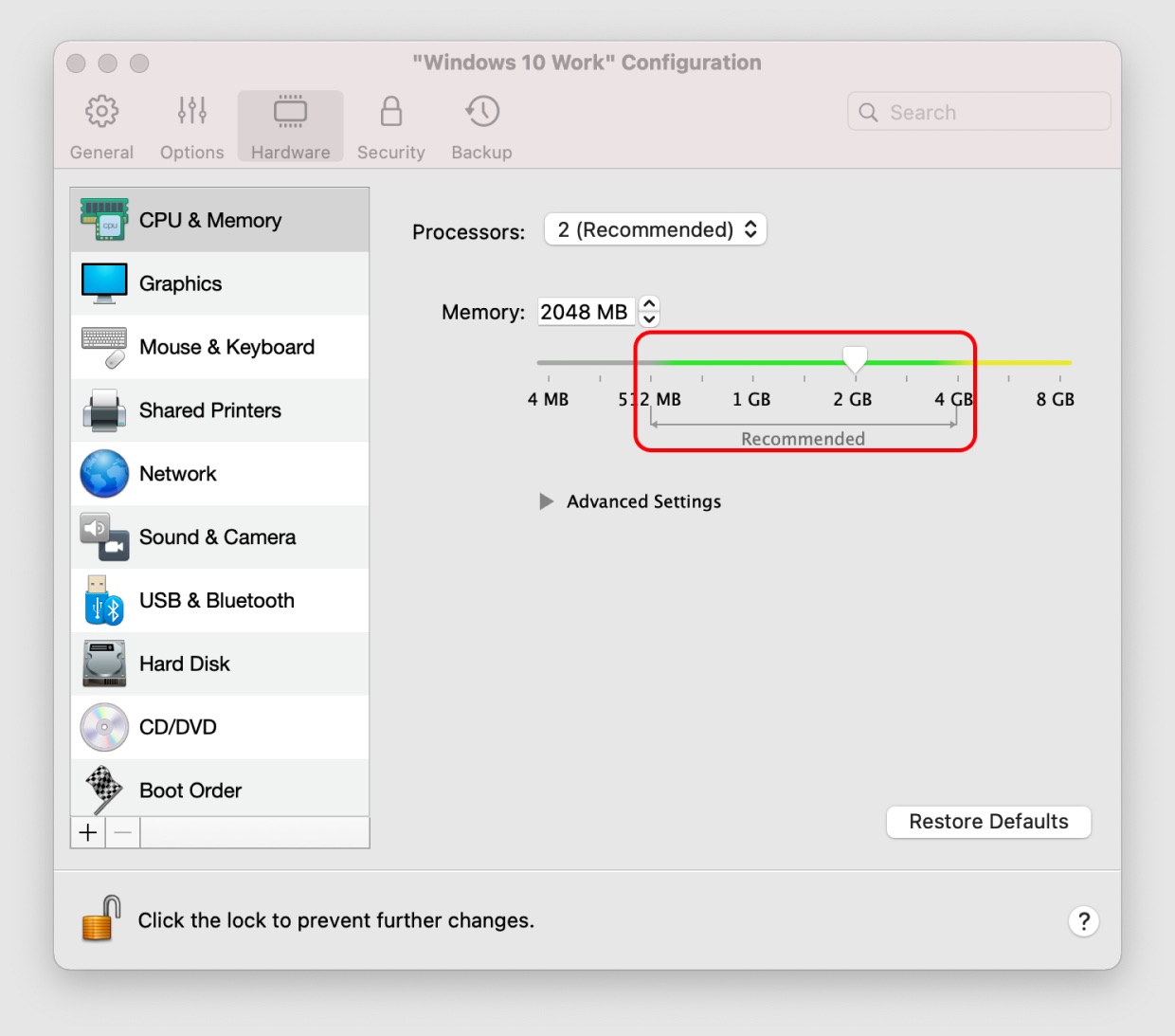Click the memory slider handle
The width and height of the screenshot is (1175, 1036).
click(x=855, y=359)
